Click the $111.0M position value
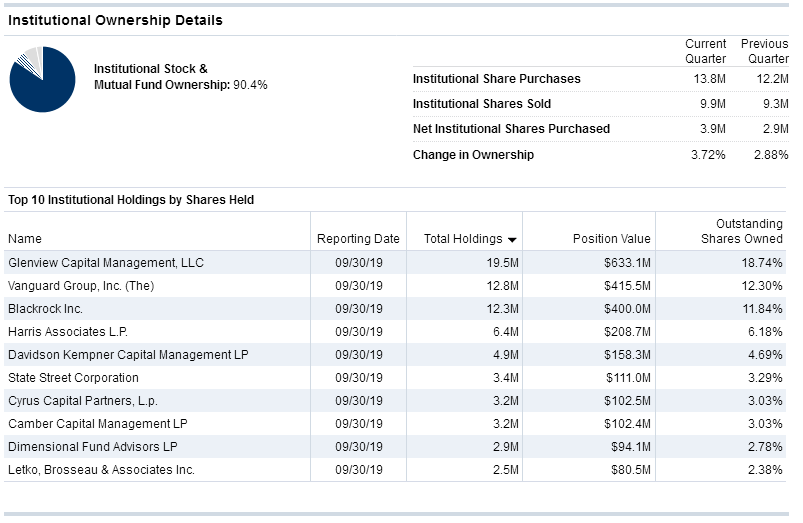Image resolution: width=803 pixels, height=523 pixels. point(628,378)
